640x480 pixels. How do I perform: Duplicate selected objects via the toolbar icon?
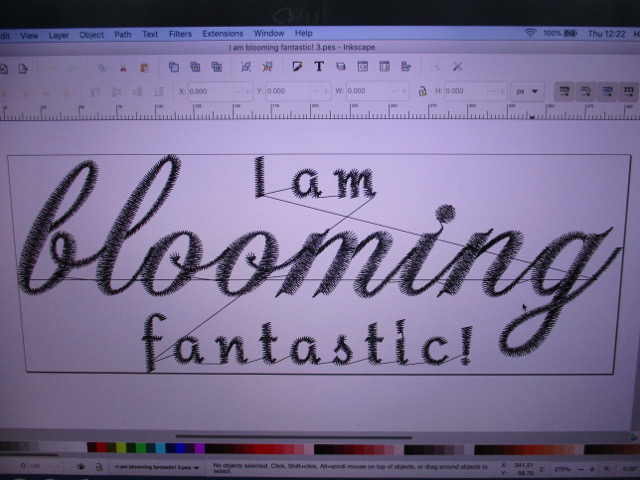coord(174,67)
